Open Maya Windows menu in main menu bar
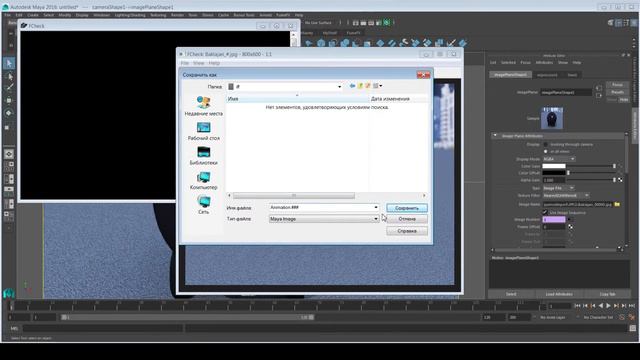 click(x=101, y=15)
